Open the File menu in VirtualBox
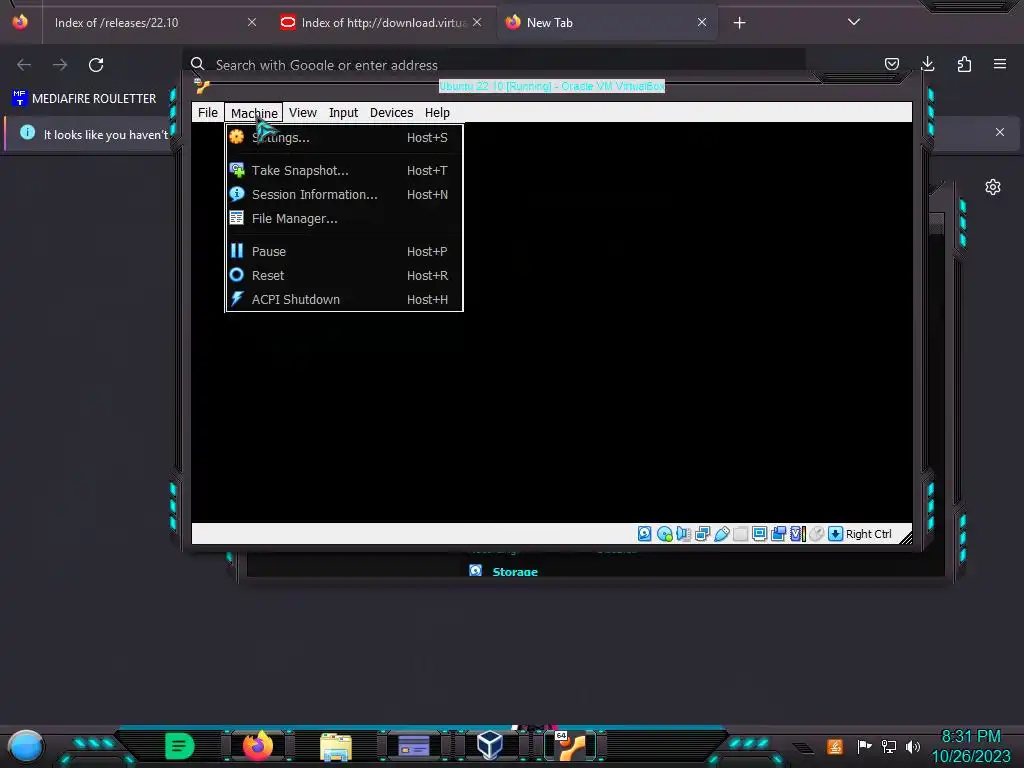Image resolution: width=1024 pixels, height=768 pixels. (208, 112)
